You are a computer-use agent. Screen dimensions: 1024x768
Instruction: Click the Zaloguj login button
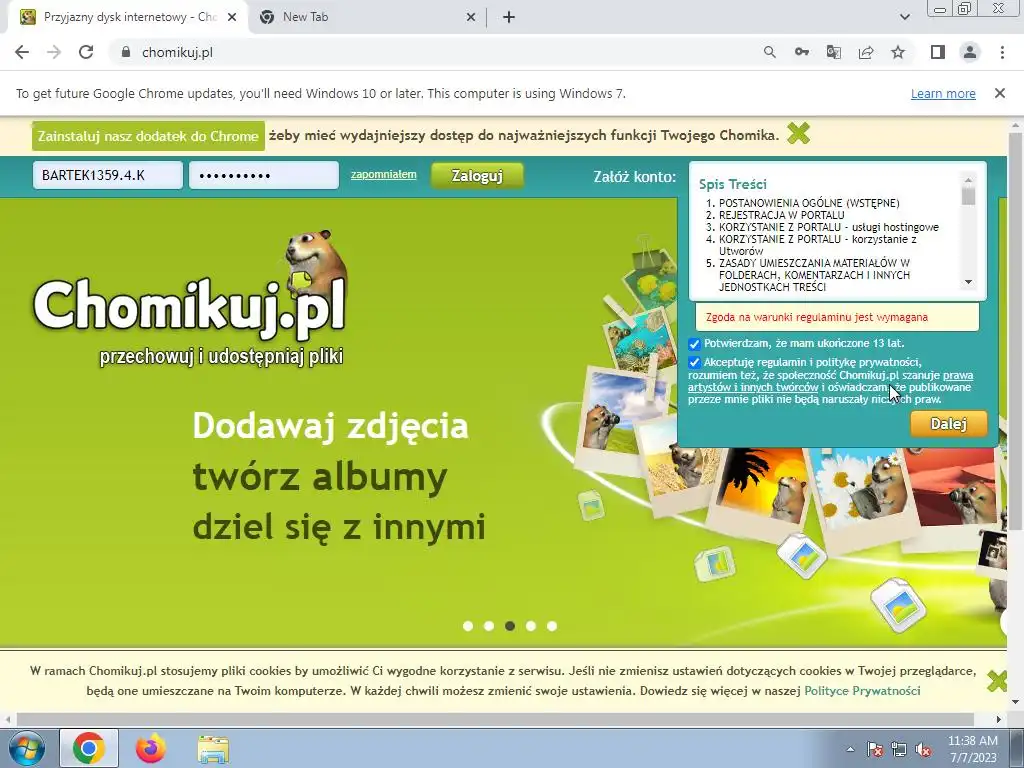[477, 176]
